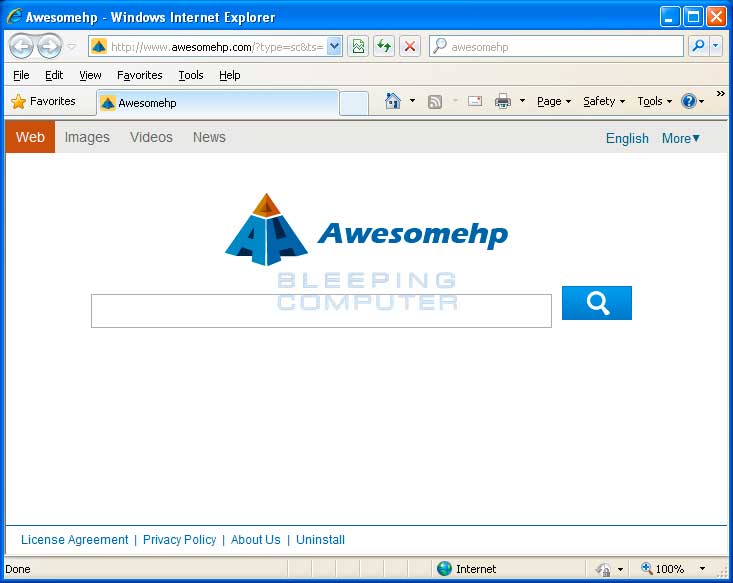Open the Safety command bar menu
This screenshot has width=733, height=583.
[x=604, y=101]
